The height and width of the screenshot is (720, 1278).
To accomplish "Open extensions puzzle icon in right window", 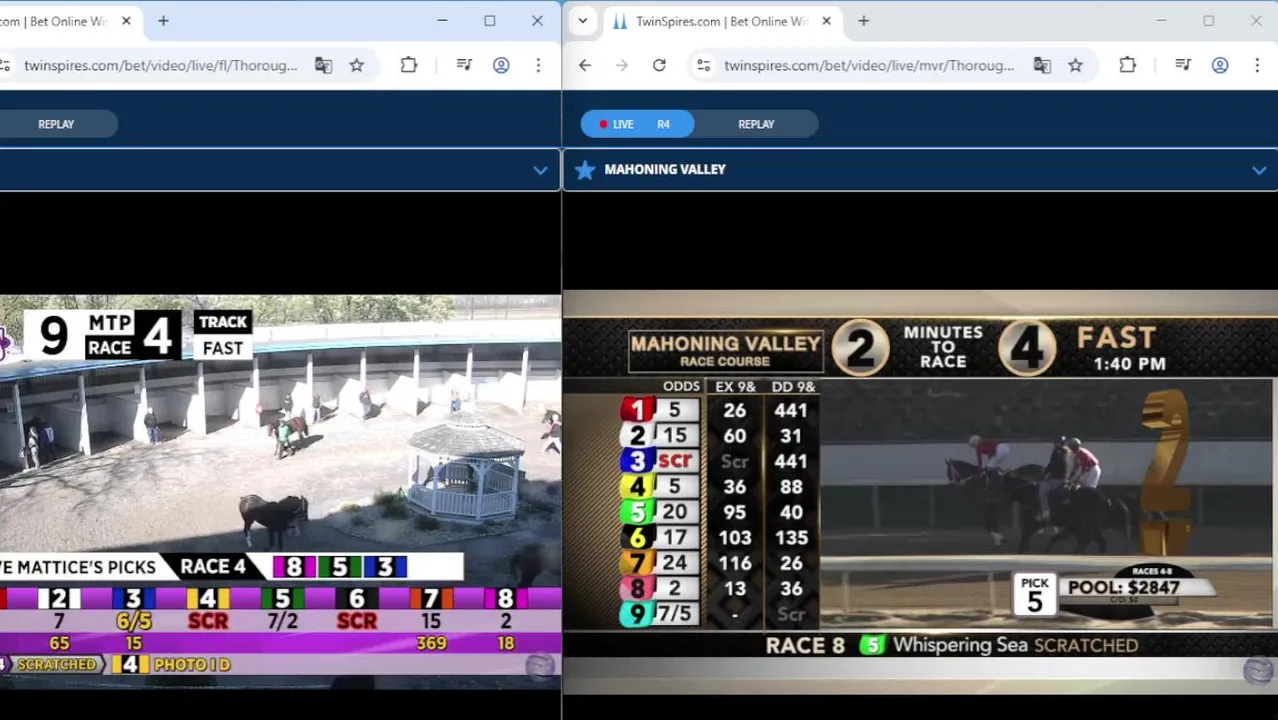I will [x=1127, y=65].
